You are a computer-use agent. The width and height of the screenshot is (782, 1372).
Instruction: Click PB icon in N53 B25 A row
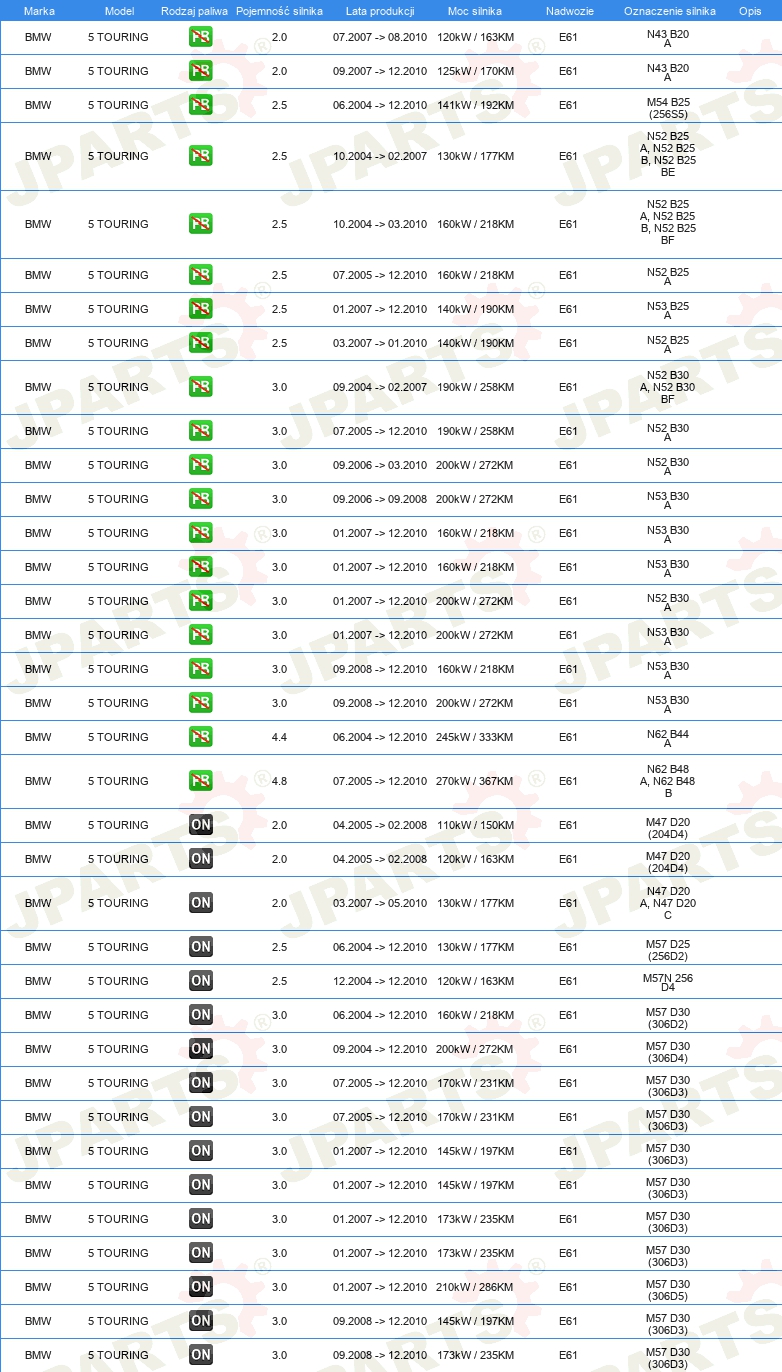[201, 309]
